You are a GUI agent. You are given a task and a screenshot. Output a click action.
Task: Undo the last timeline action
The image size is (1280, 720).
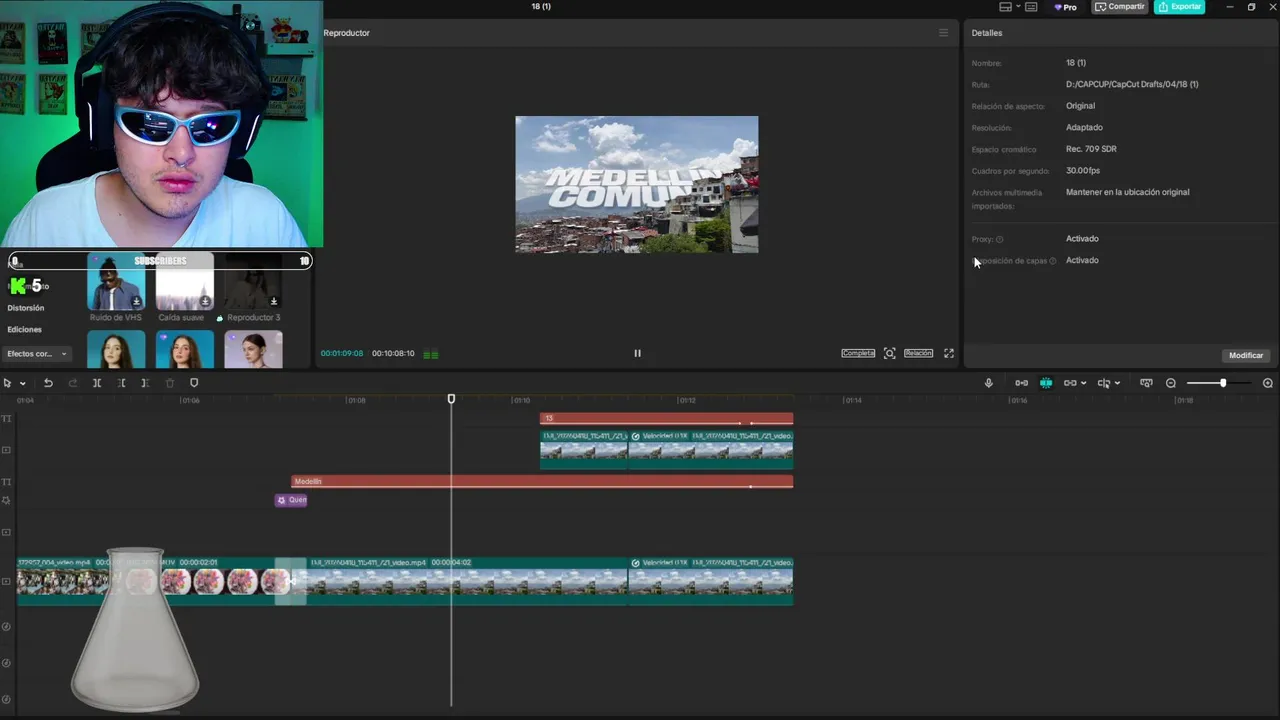[48, 383]
